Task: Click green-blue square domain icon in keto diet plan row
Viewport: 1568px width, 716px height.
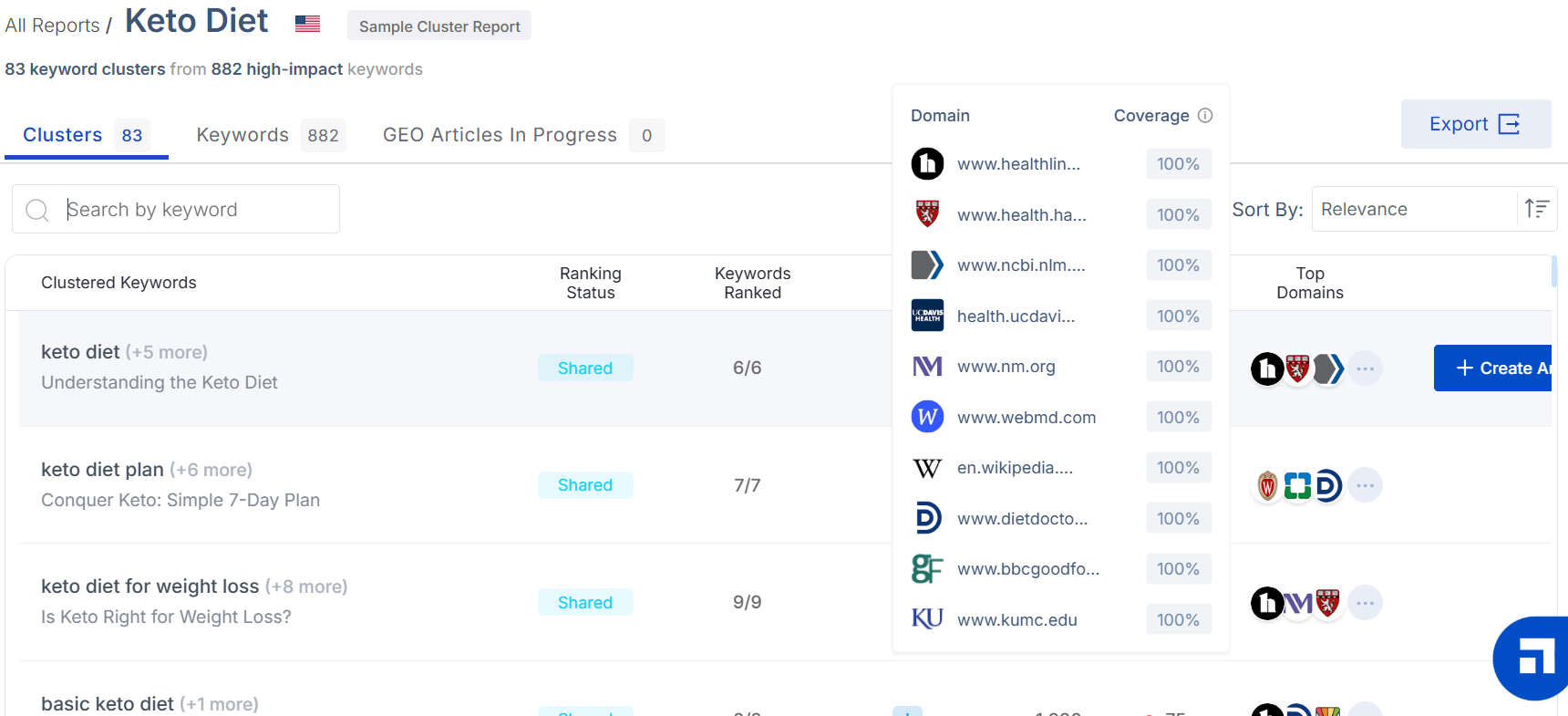Action: (1297, 485)
